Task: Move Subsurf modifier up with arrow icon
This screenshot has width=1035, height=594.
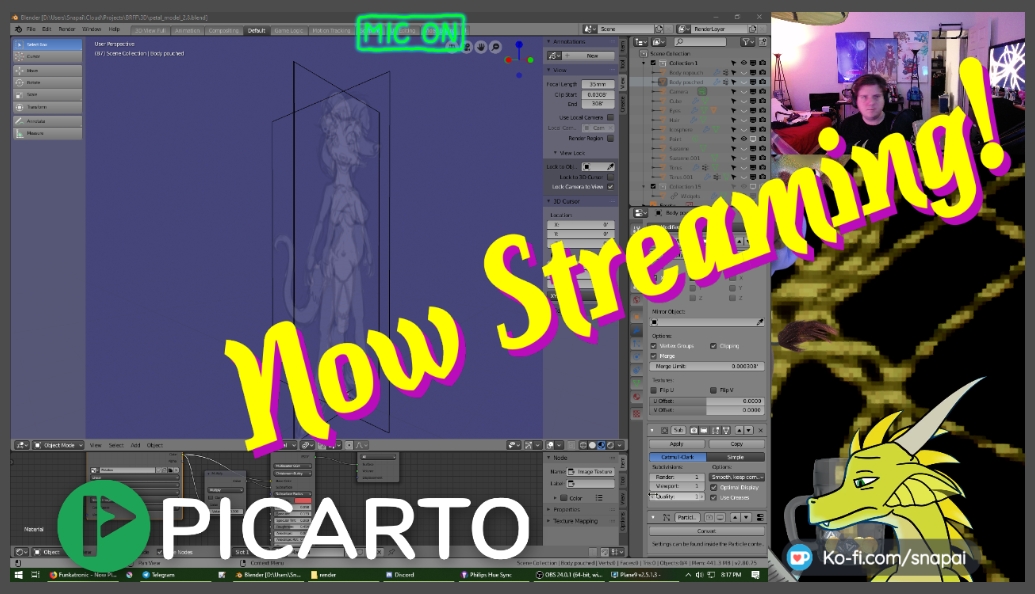Action: tap(739, 430)
